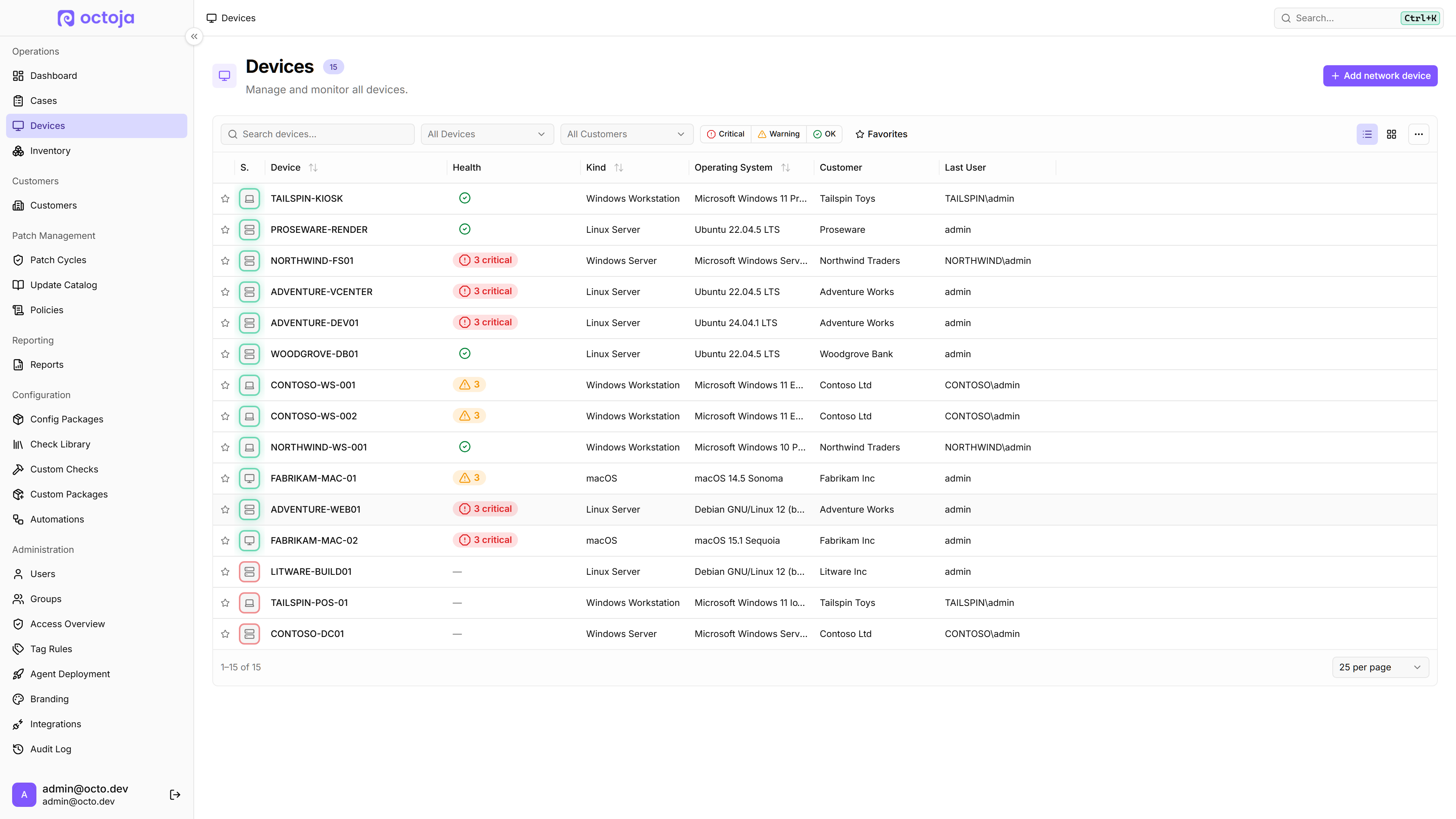Sort by the Kind column arrows

[619, 167]
